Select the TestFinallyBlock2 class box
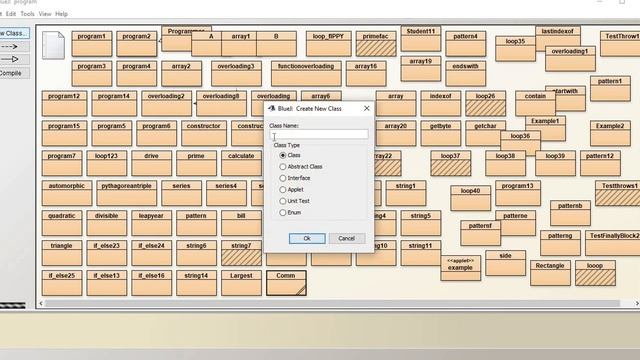Screen dimensions: 640x360 613,243
